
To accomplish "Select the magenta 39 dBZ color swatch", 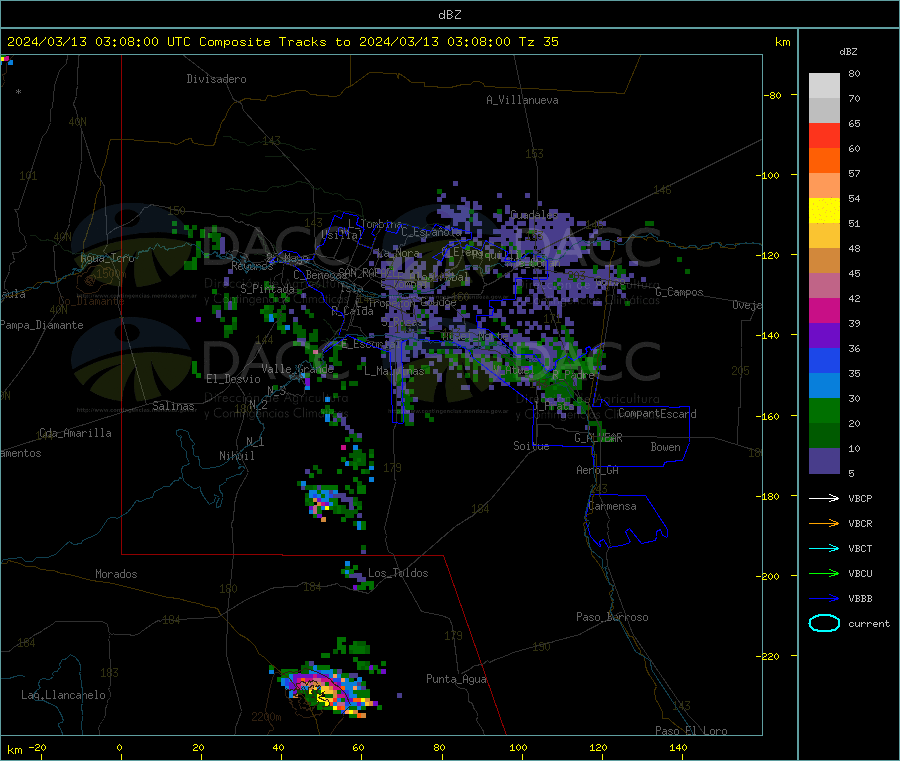I will [824, 310].
